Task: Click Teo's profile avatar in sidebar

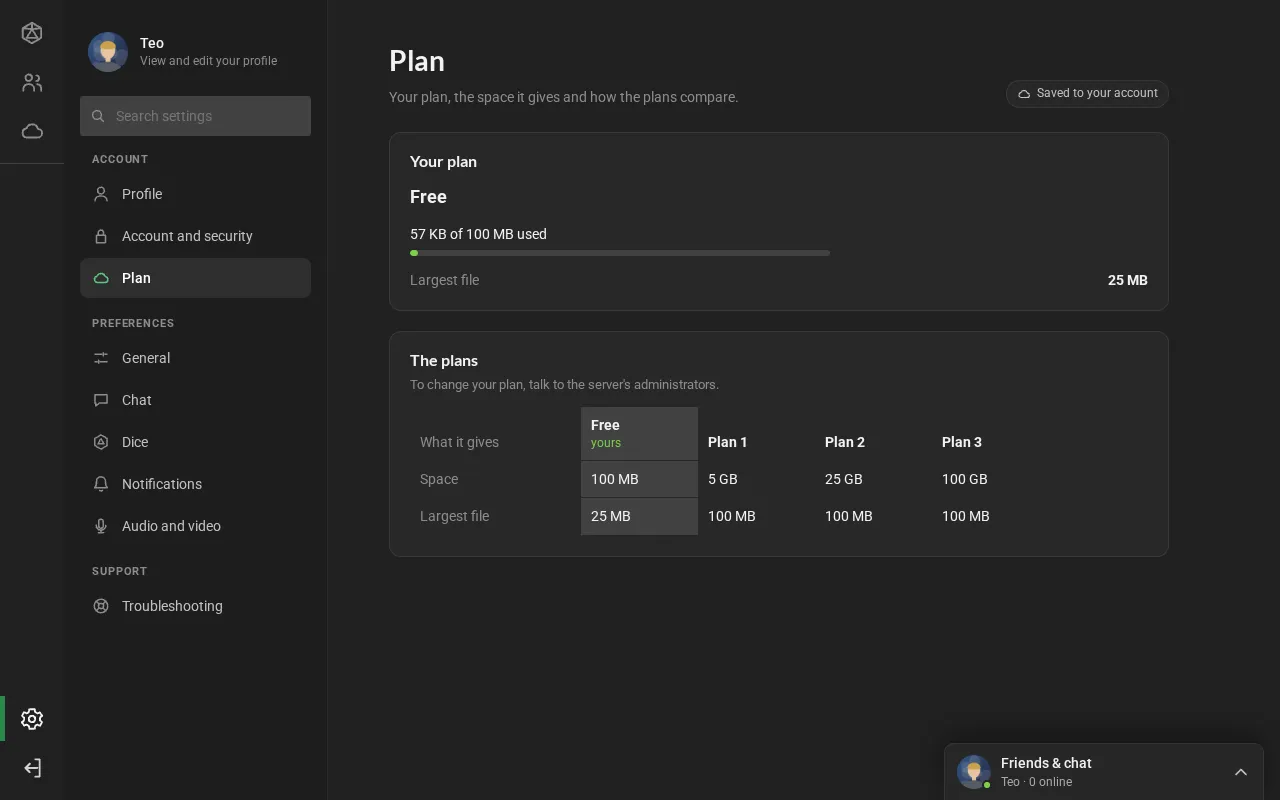Action: click(108, 52)
